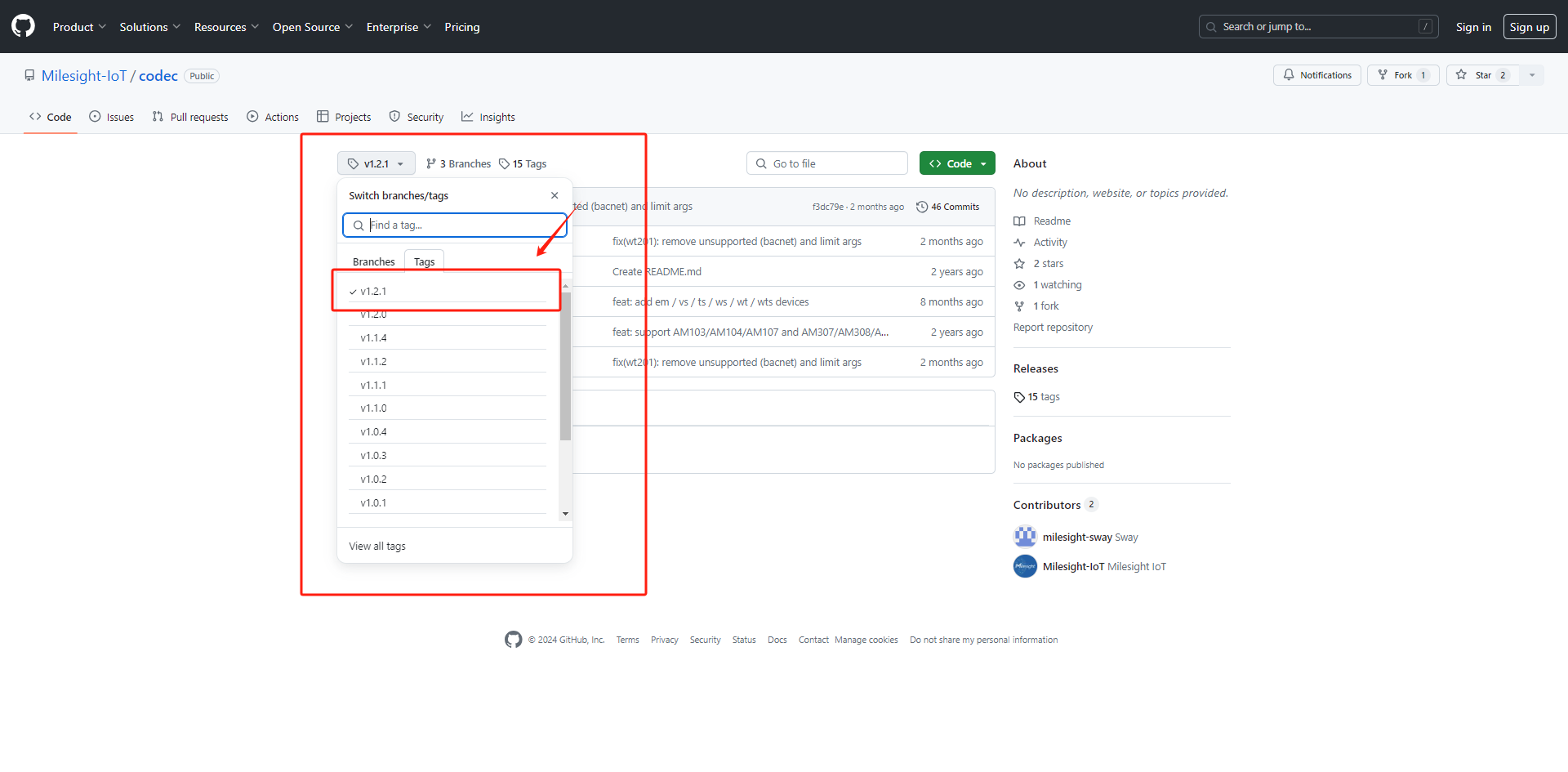Open the Actions tab

pyautogui.click(x=273, y=117)
